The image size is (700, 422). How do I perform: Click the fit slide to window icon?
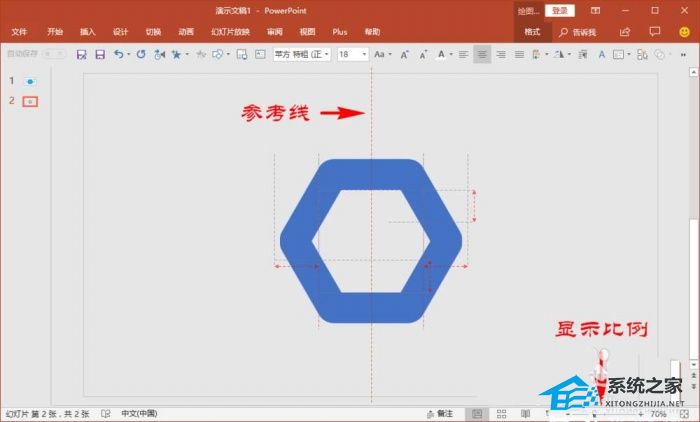pos(684,413)
